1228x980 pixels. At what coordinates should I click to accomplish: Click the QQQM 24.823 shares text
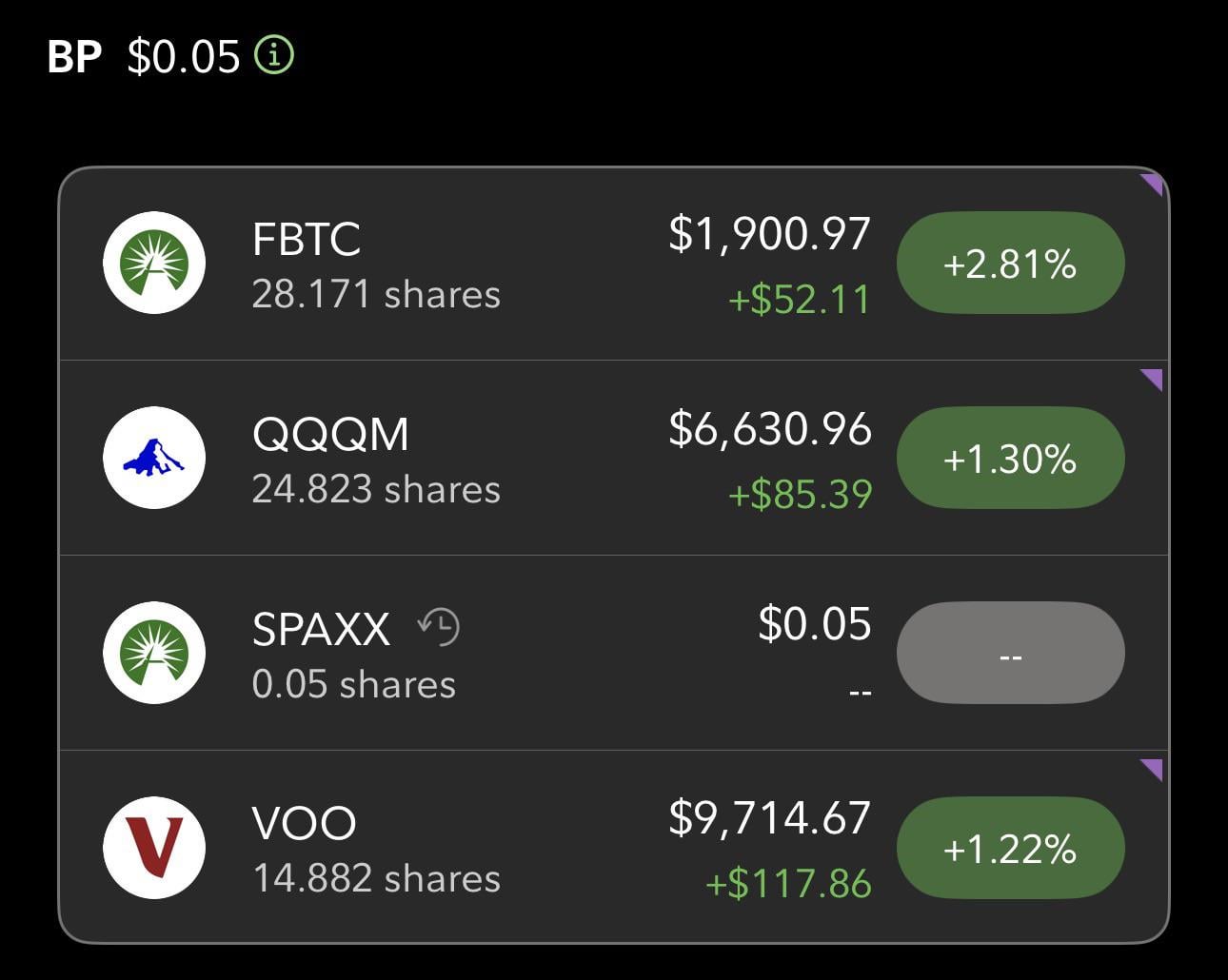(376, 489)
